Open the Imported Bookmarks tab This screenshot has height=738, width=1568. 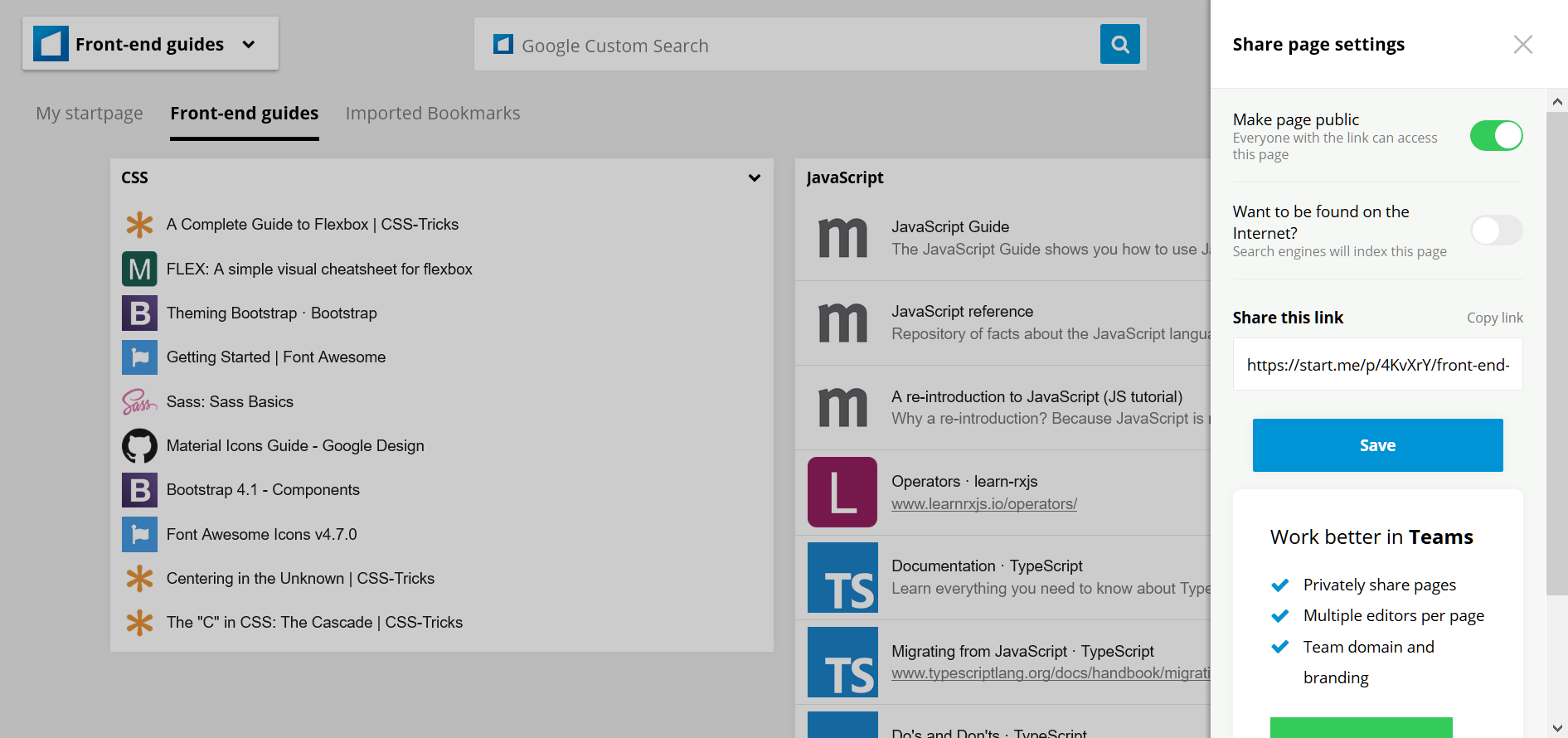click(433, 114)
